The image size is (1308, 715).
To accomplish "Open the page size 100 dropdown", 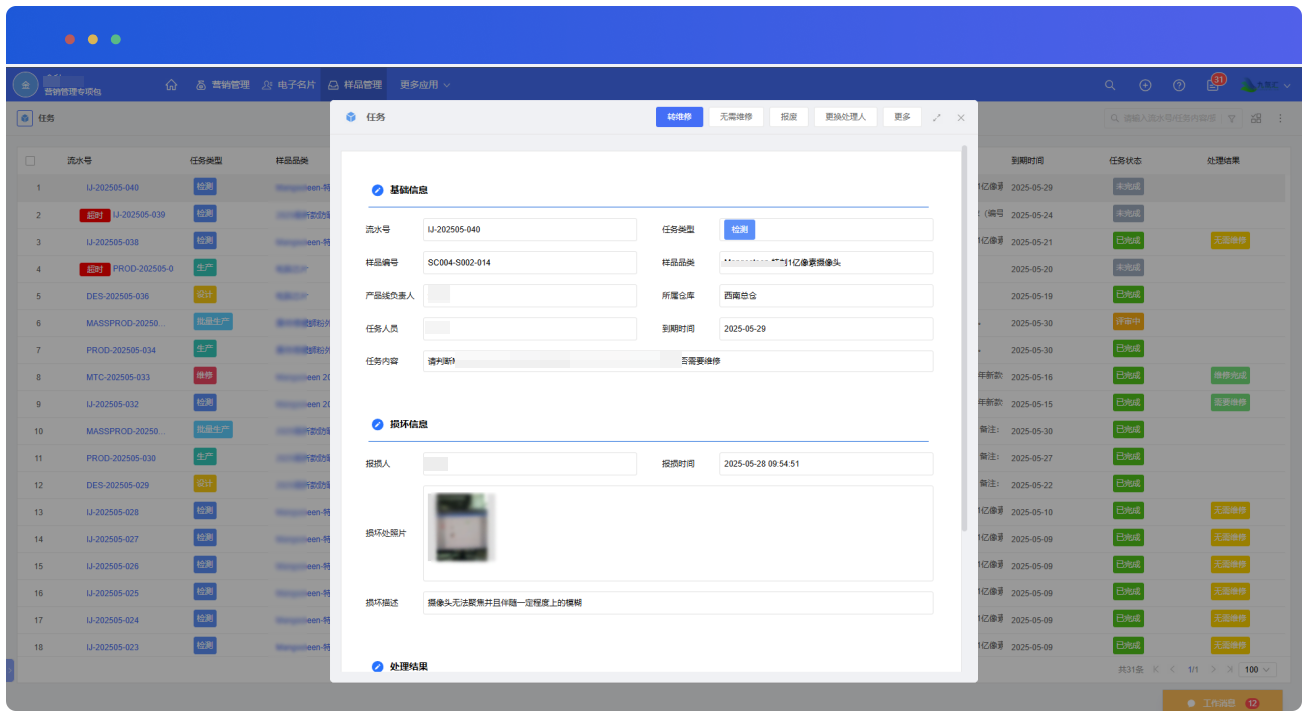I will (1257, 669).
